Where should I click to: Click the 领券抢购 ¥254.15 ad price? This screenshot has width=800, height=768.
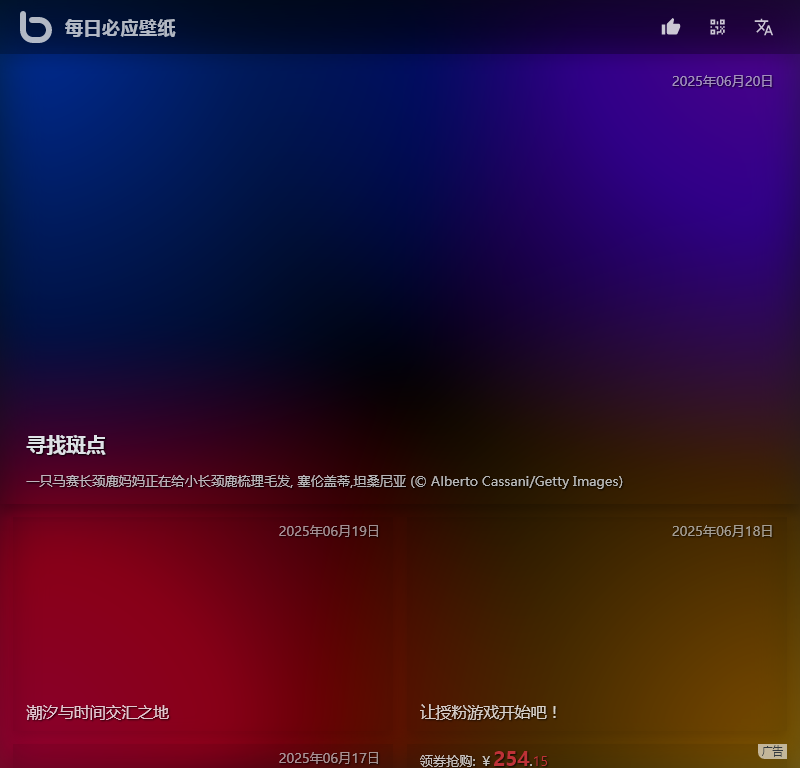(484, 759)
